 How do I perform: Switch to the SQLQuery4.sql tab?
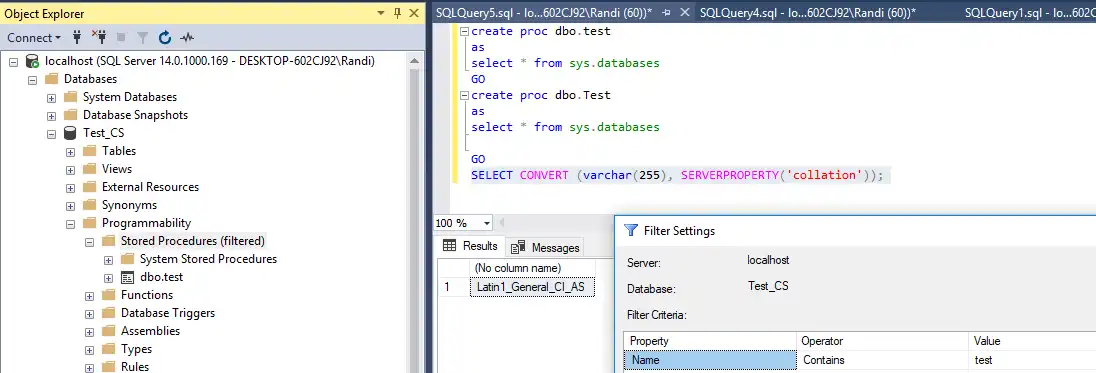(807, 13)
